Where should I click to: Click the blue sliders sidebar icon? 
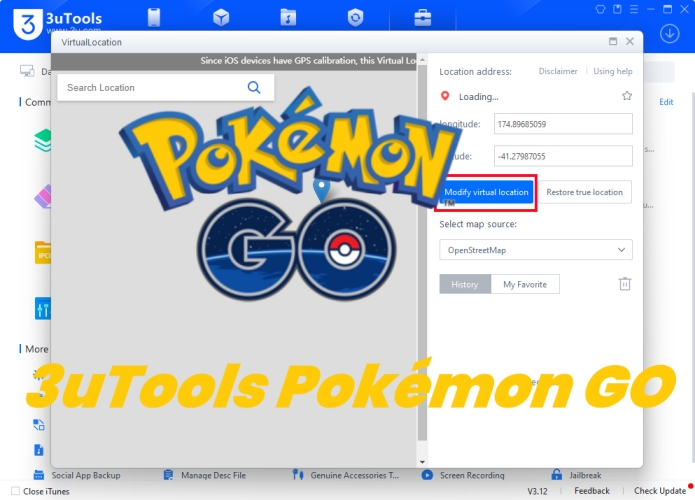click(43, 309)
